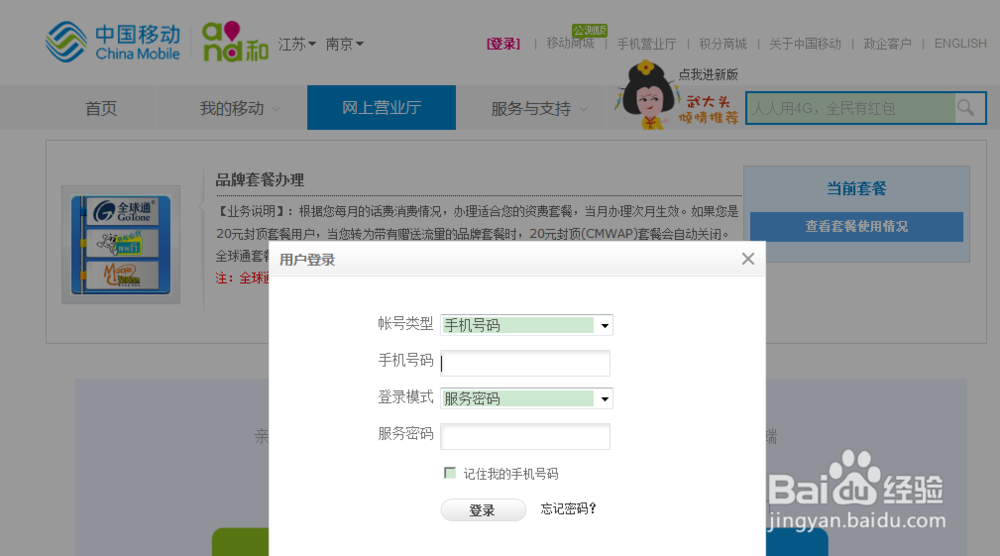This screenshot has height=556, width=1000.
Task: Click the China Mobile logo
Action: [113, 42]
